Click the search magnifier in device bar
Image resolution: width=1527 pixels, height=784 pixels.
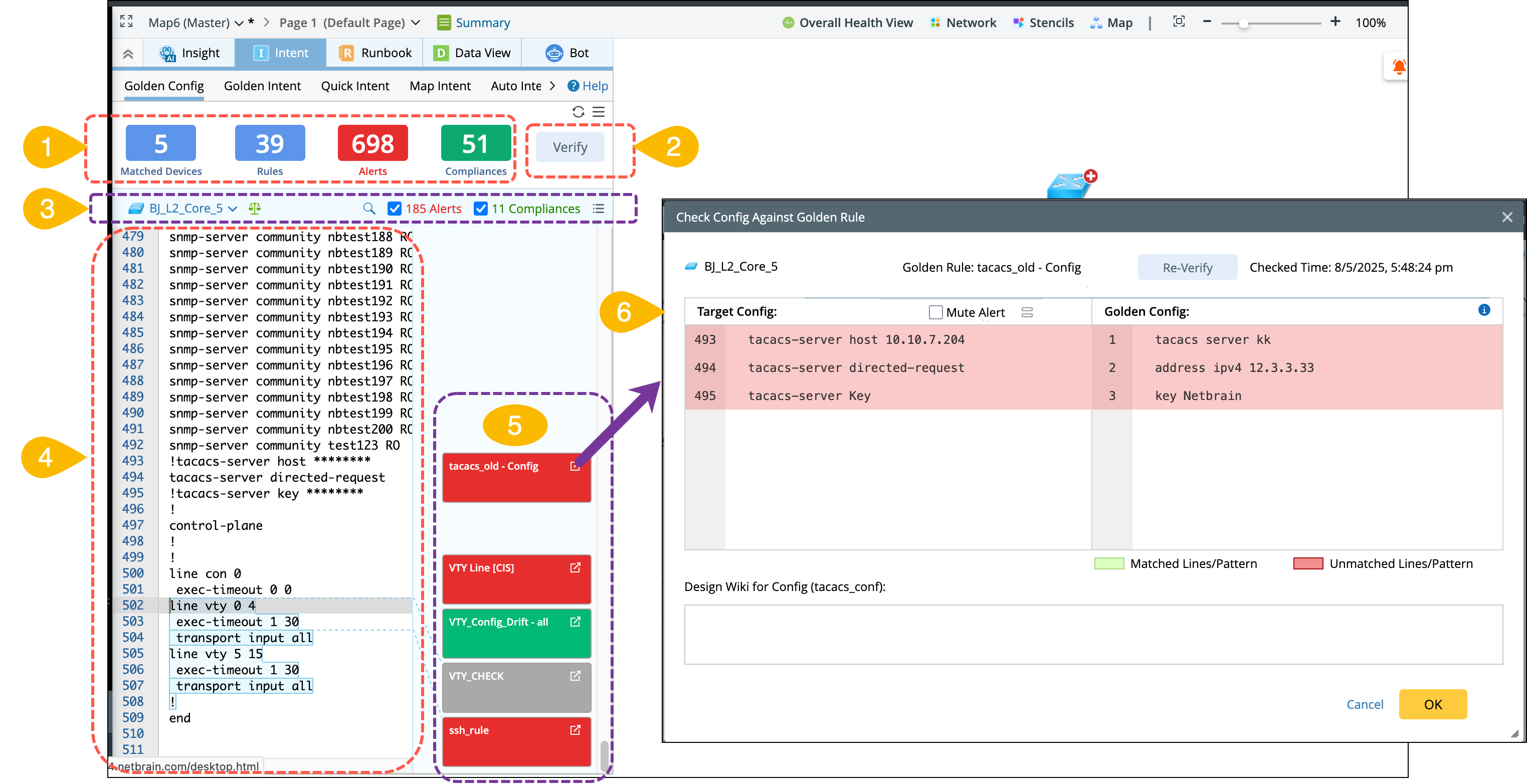coord(368,209)
